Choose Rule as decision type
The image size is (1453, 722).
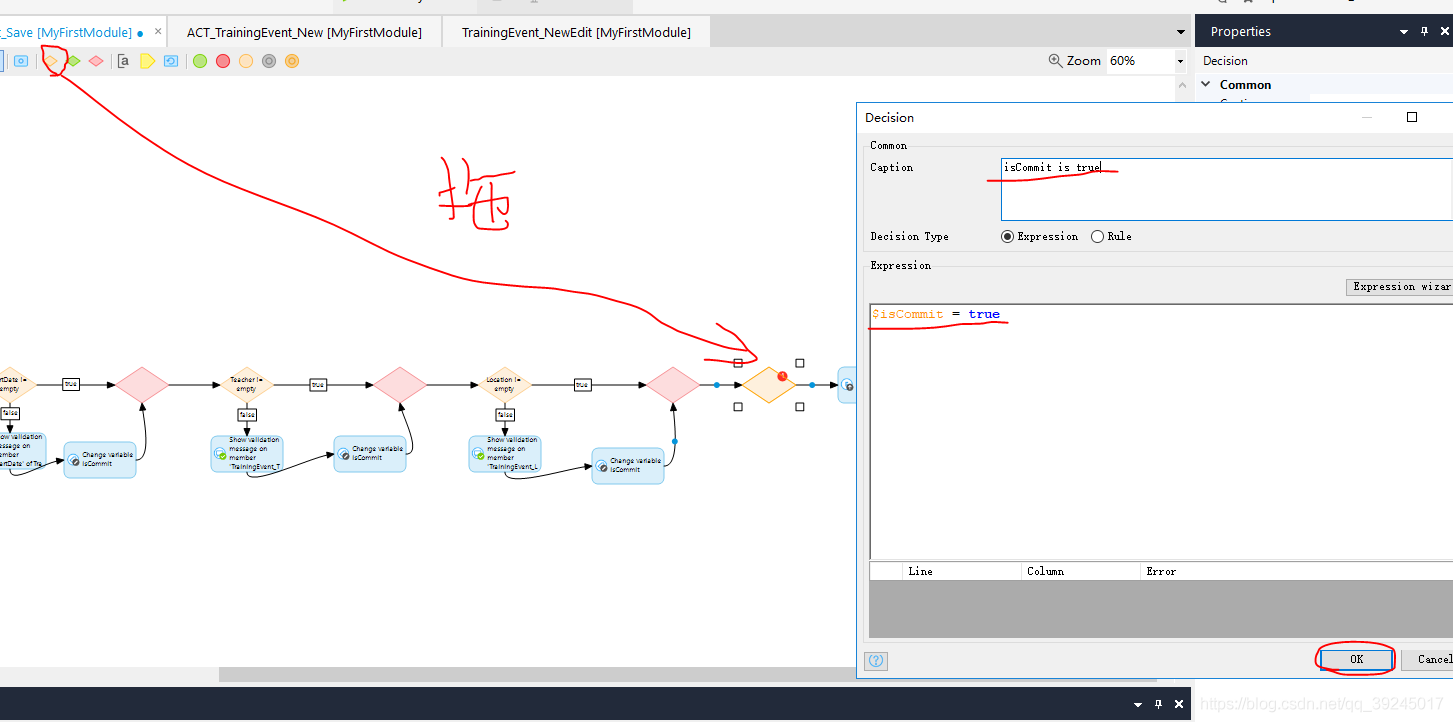pos(1098,237)
